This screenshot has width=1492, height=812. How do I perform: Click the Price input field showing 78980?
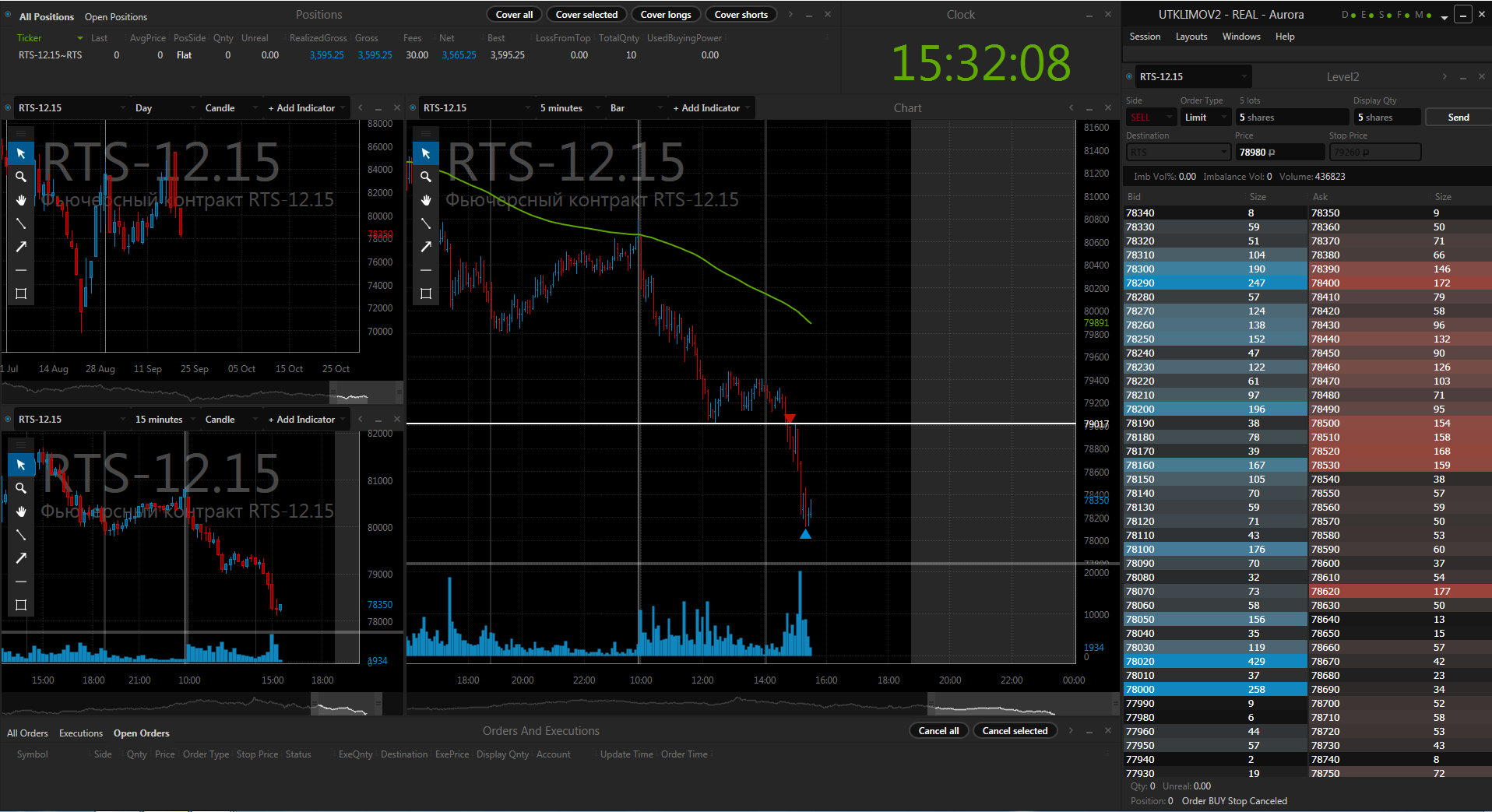(x=1279, y=152)
